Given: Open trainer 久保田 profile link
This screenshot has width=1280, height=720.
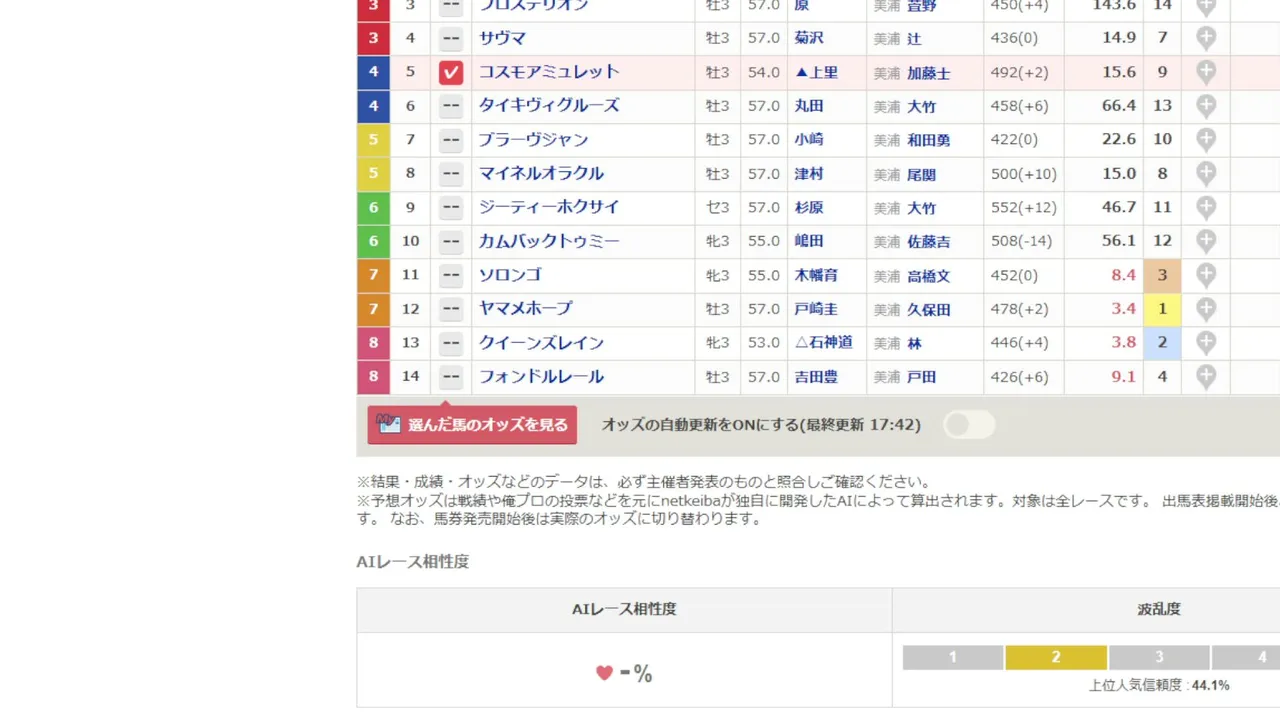Looking at the screenshot, I should [929, 310].
